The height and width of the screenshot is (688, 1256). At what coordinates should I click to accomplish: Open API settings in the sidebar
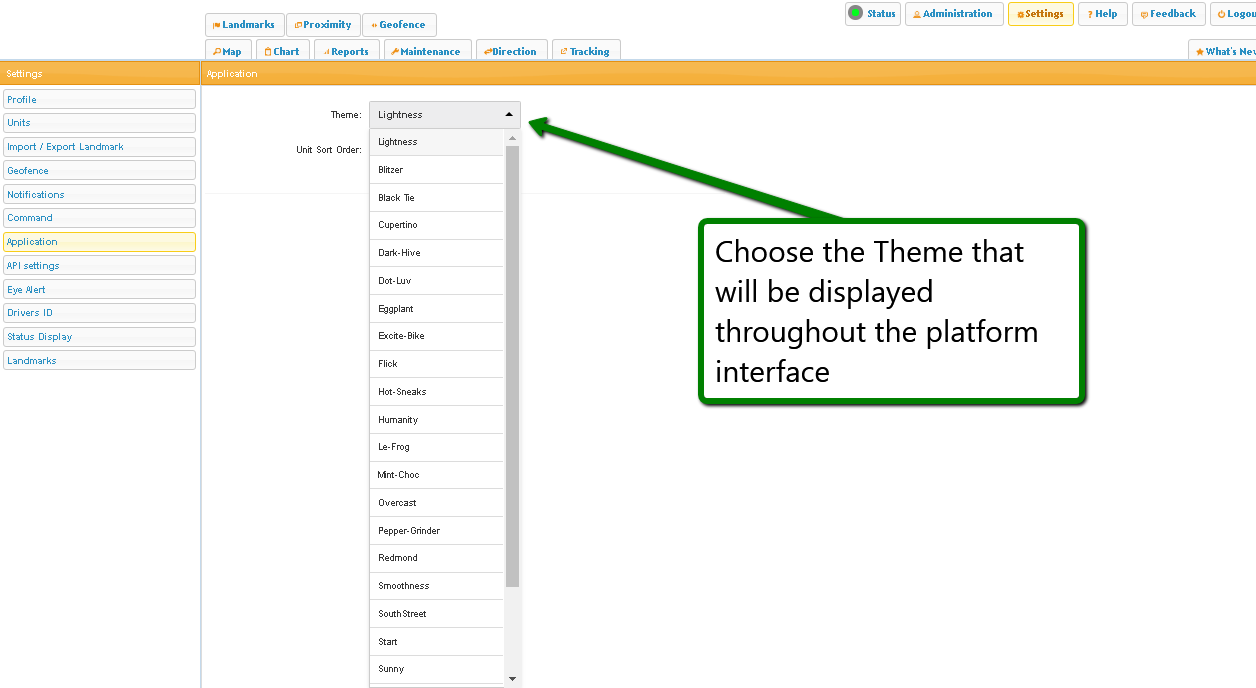click(x=99, y=266)
